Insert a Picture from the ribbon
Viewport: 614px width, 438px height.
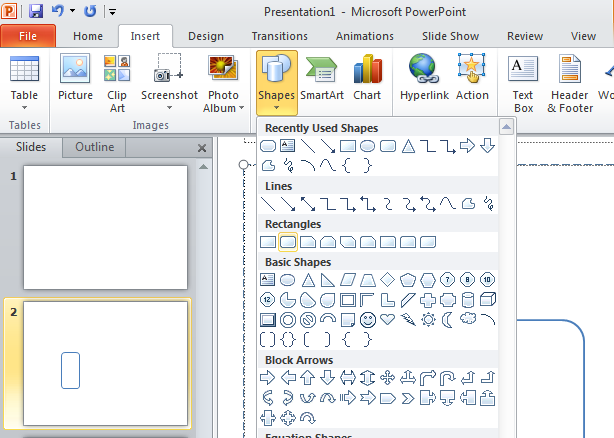pos(75,78)
